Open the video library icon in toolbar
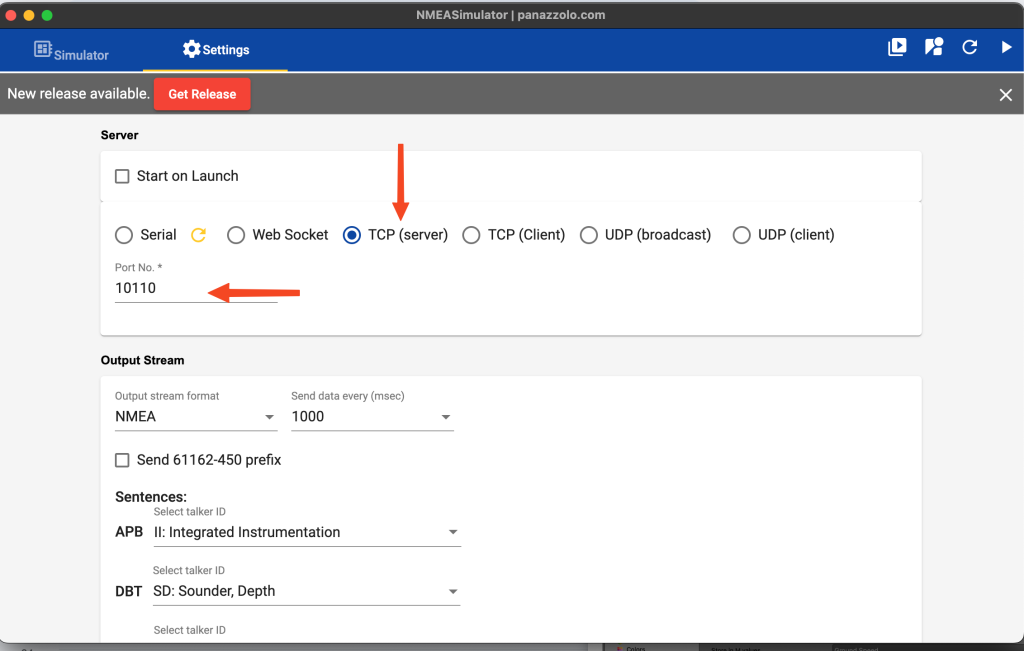 [x=897, y=47]
